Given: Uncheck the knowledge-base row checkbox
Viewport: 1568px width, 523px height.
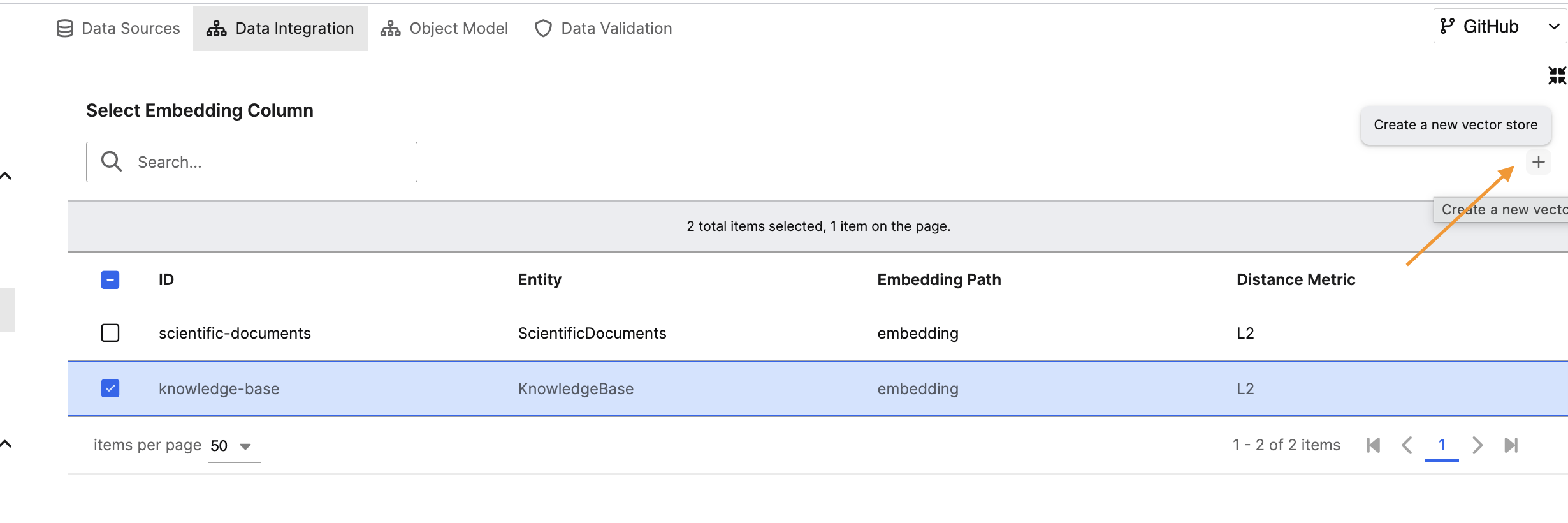Looking at the screenshot, I should pyautogui.click(x=110, y=388).
